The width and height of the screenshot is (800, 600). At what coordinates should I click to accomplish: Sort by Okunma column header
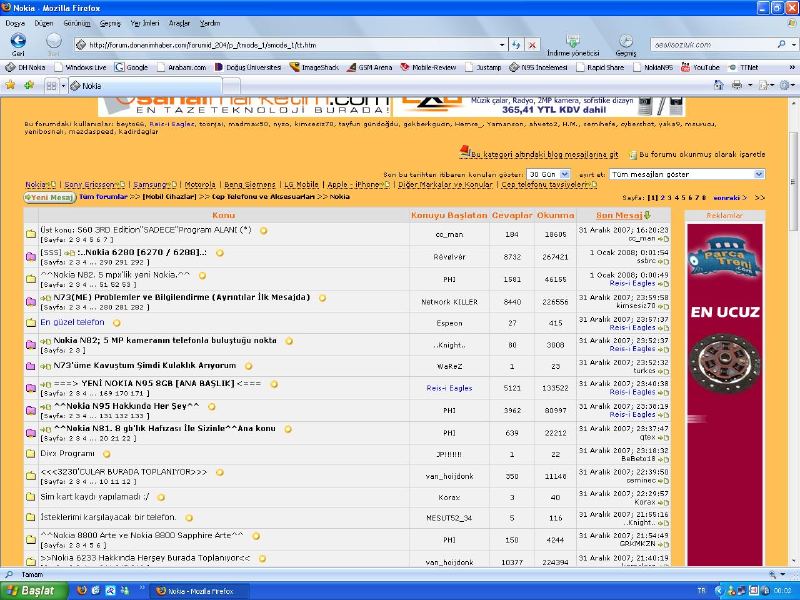[x=555, y=215]
